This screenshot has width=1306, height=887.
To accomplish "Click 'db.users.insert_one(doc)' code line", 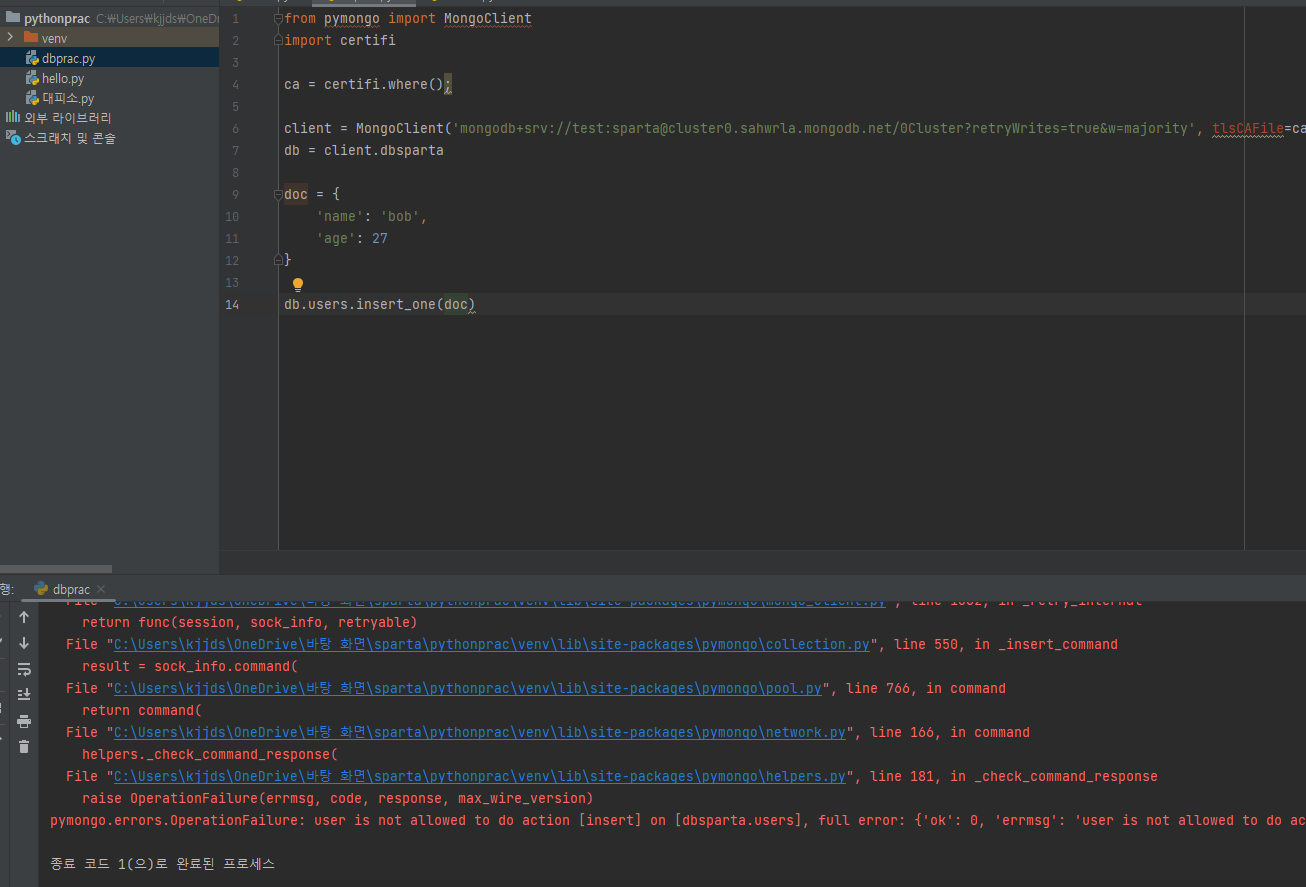I will point(380,304).
